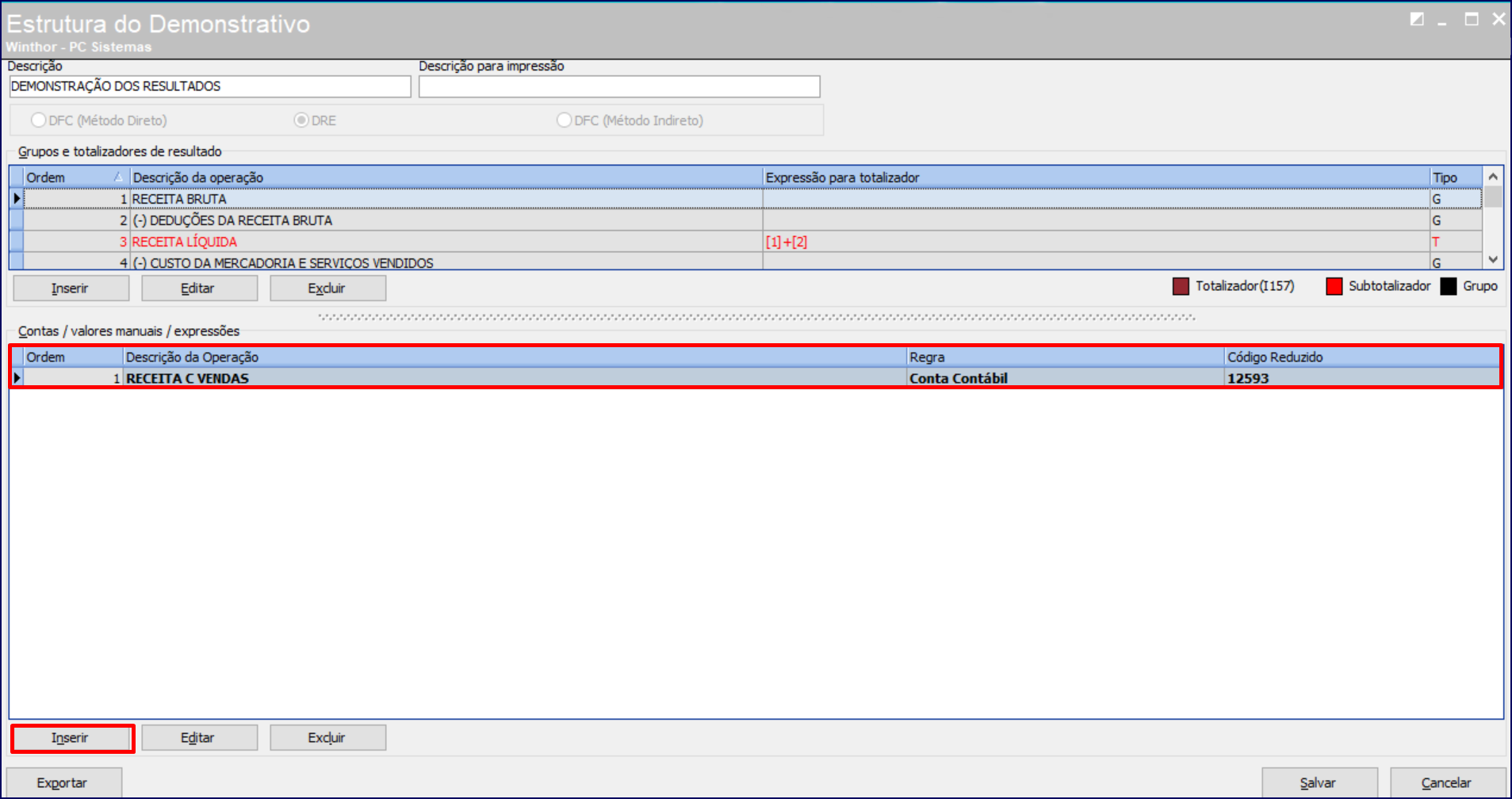The height and width of the screenshot is (799, 1512).
Task: Click the Descrição para impressão field
Action: [x=619, y=86]
